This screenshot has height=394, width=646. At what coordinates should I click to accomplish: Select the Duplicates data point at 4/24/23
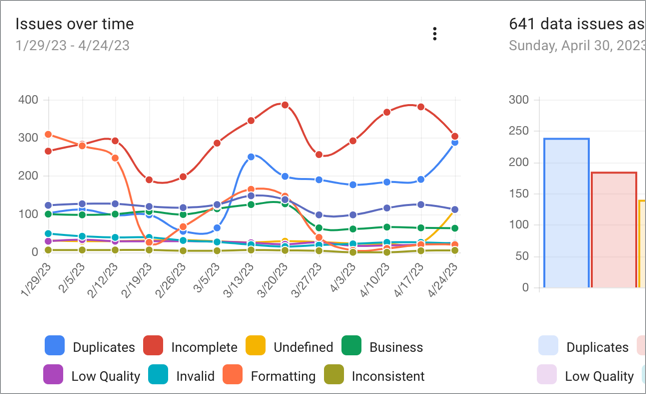455,142
